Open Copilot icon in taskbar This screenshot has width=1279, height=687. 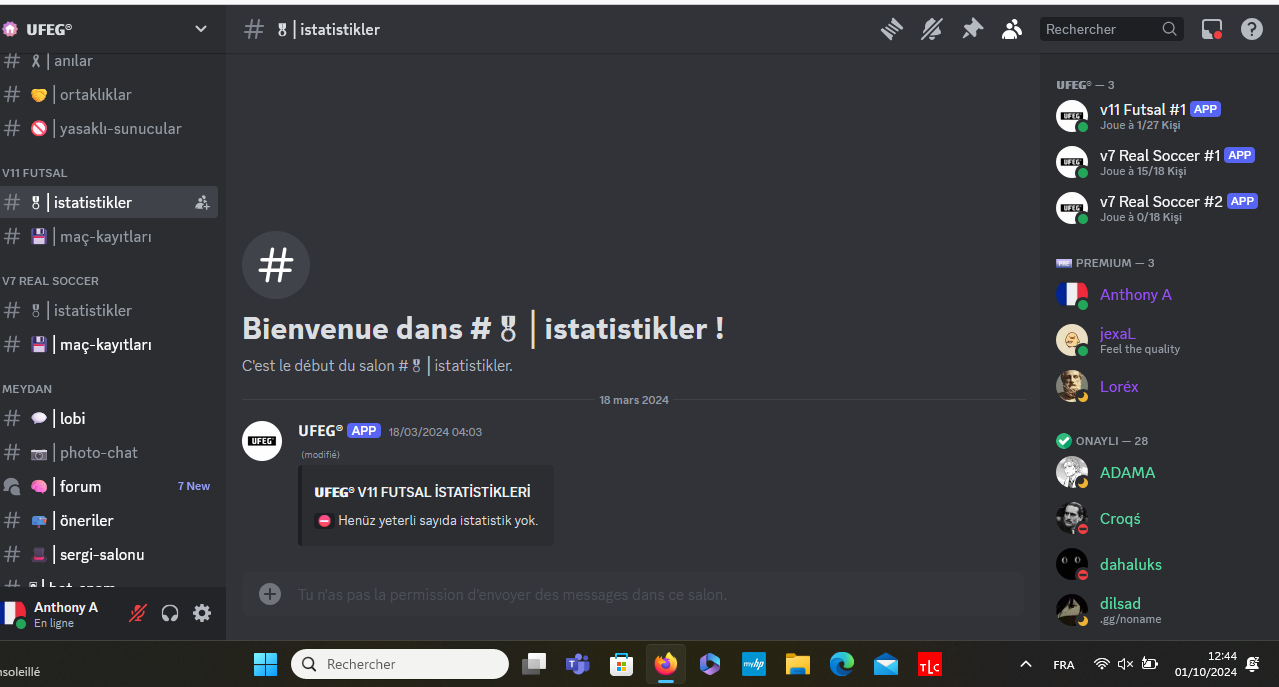point(710,664)
